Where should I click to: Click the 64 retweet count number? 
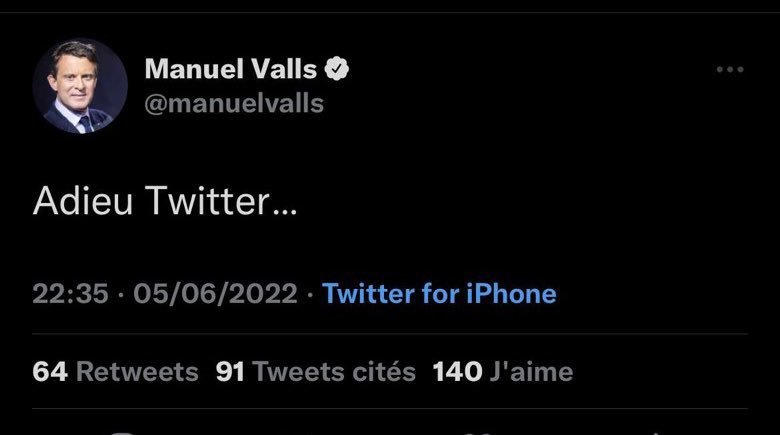click(50, 372)
